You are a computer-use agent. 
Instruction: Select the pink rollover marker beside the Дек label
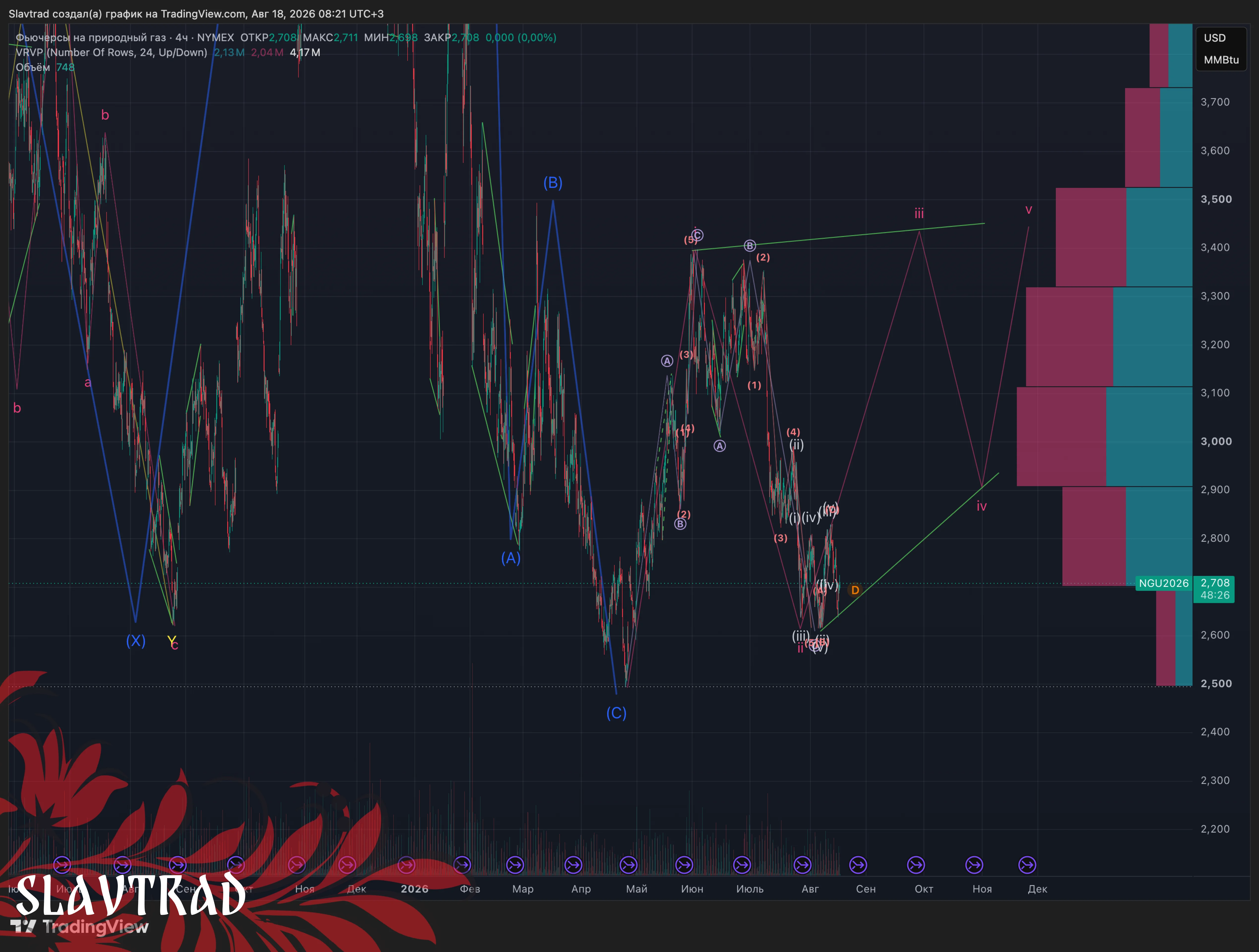347,865
